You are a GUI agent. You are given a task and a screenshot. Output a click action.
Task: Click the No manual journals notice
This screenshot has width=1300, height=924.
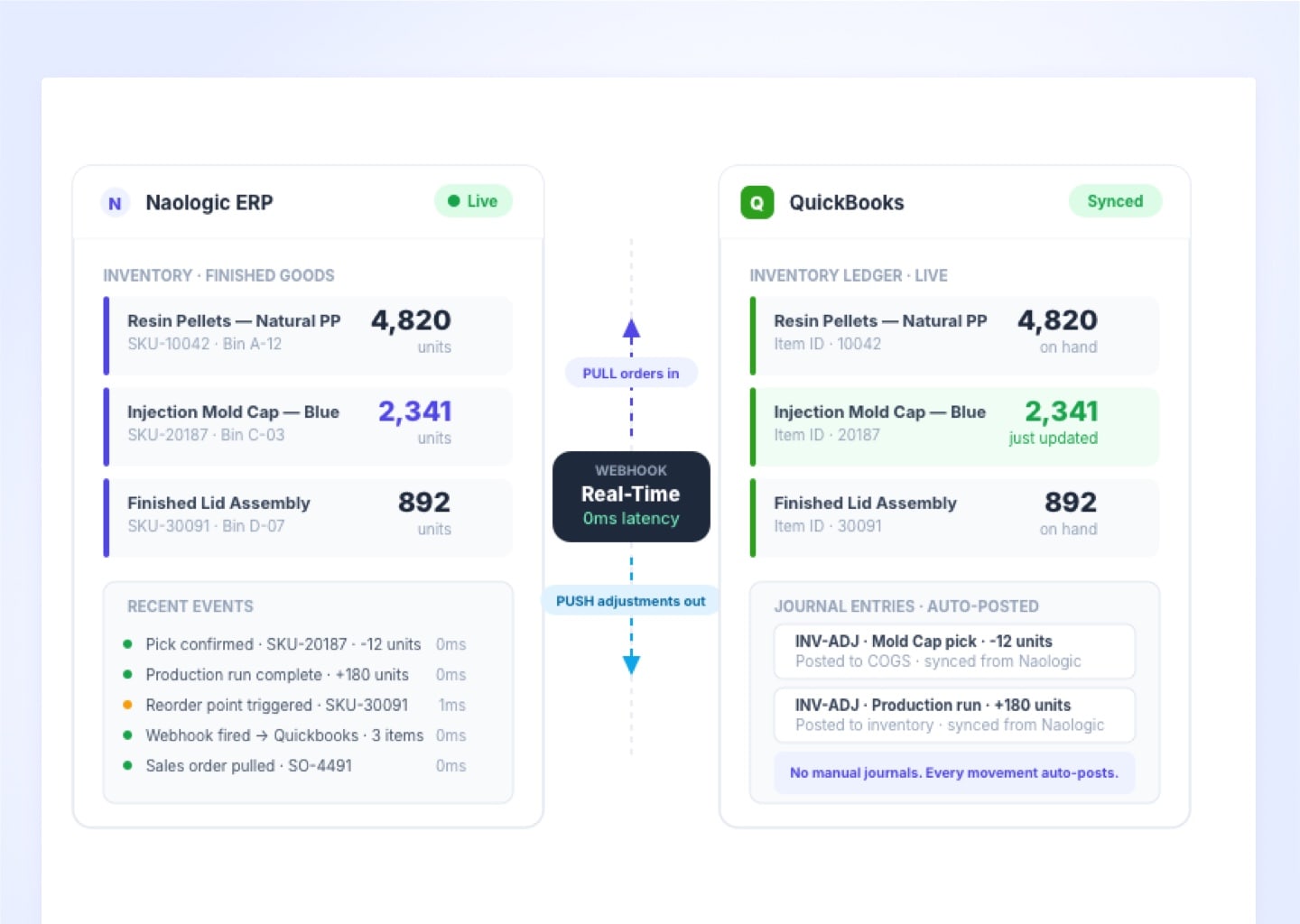tap(954, 773)
